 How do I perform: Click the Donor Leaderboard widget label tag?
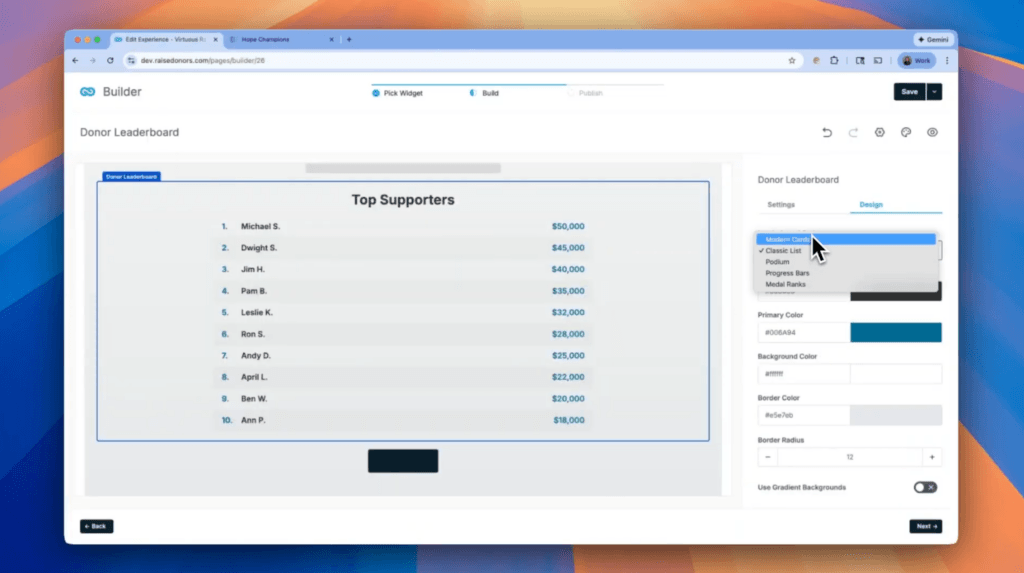131,176
